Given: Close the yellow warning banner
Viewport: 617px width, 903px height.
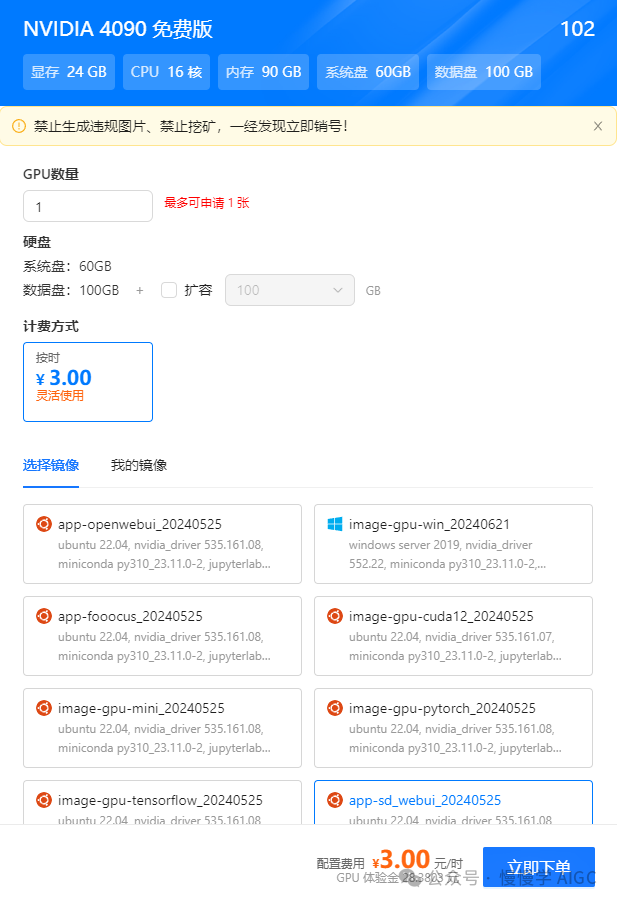Looking at the screenshot, I should click(x=598, y=126).
